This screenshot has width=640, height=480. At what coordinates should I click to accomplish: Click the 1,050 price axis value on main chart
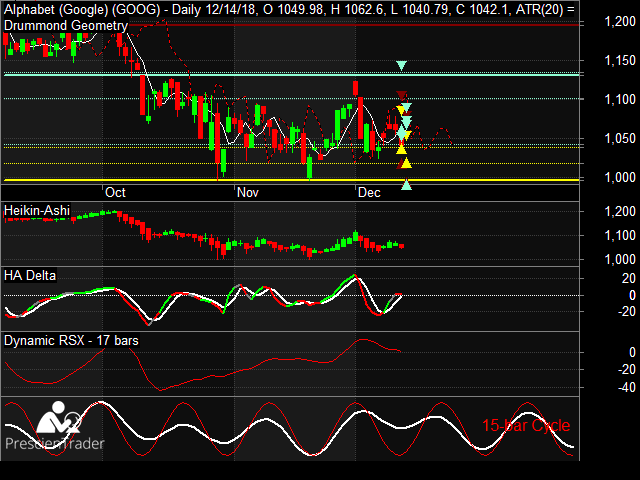coord(620,138)
